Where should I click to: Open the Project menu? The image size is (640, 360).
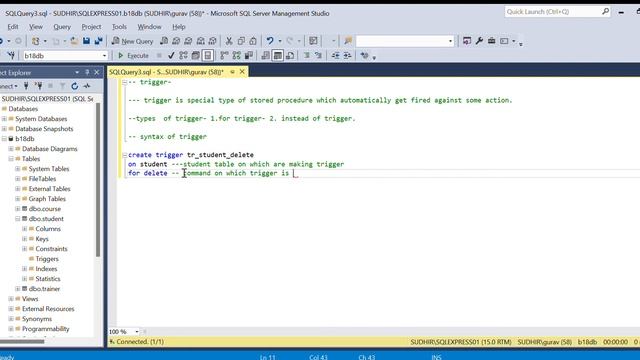91,27
